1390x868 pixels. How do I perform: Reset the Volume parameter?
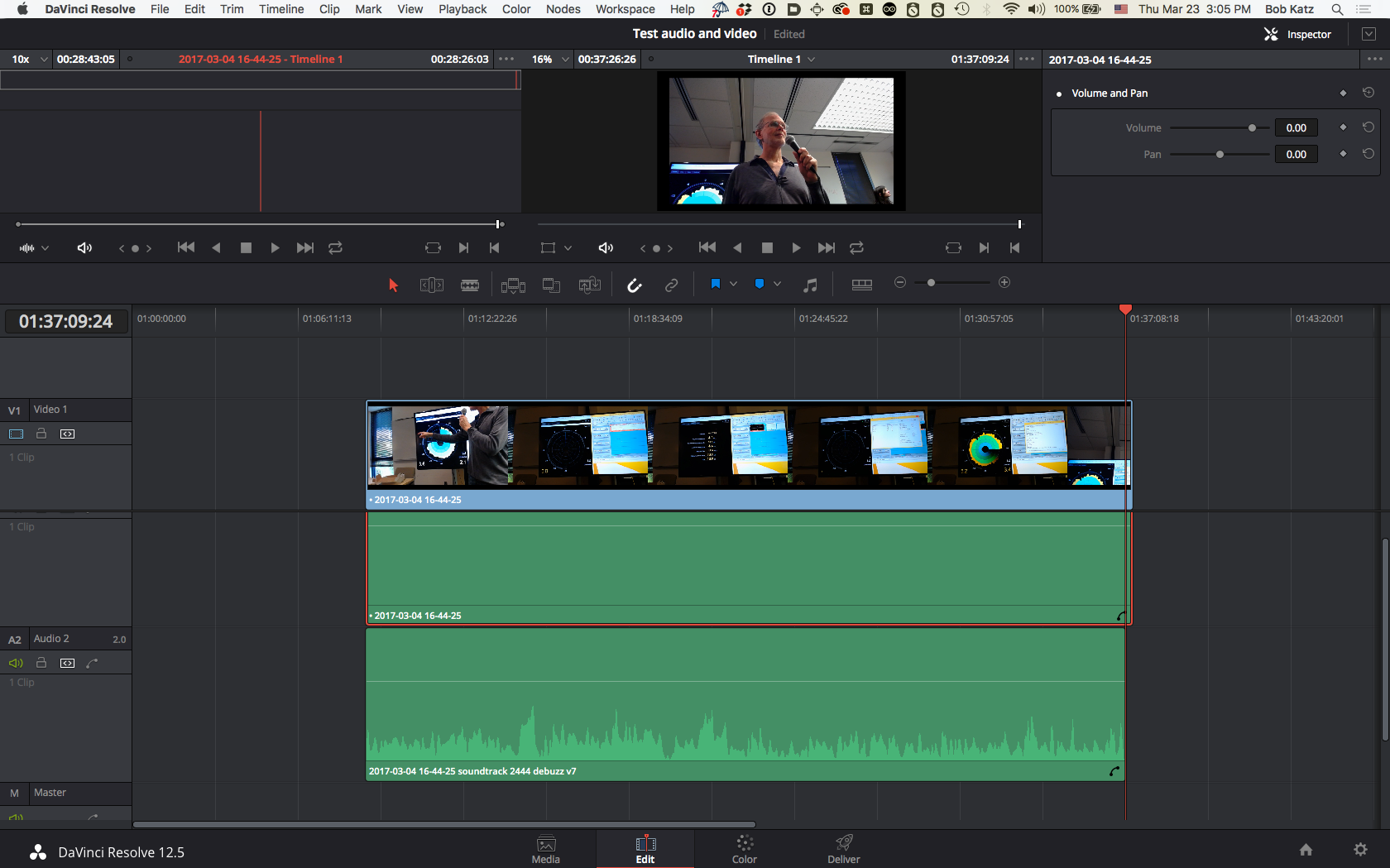(x=1368, y=127)
